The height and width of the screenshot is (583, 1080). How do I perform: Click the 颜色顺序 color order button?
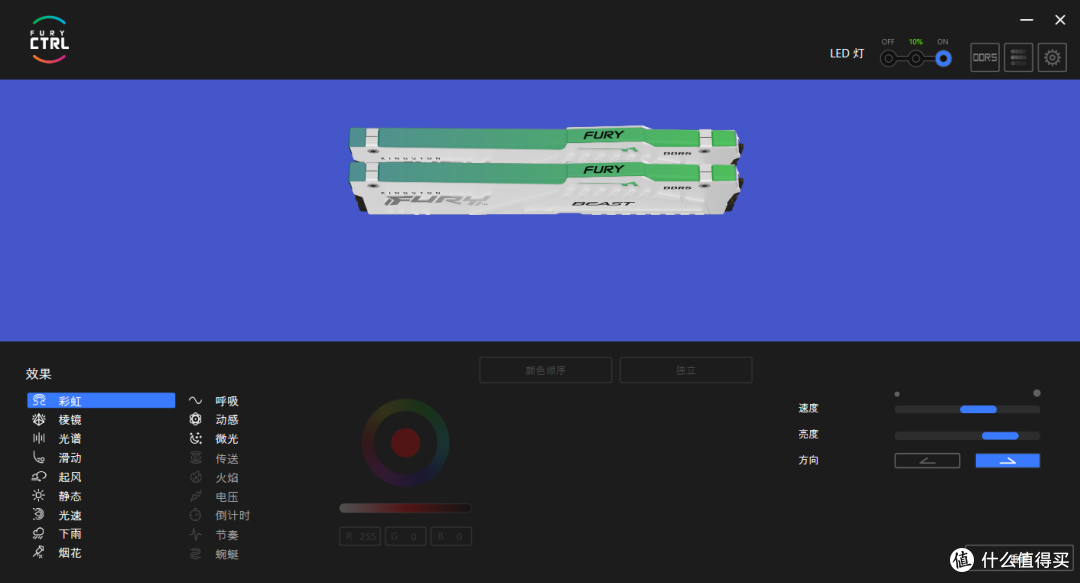(x=546, y=370)
